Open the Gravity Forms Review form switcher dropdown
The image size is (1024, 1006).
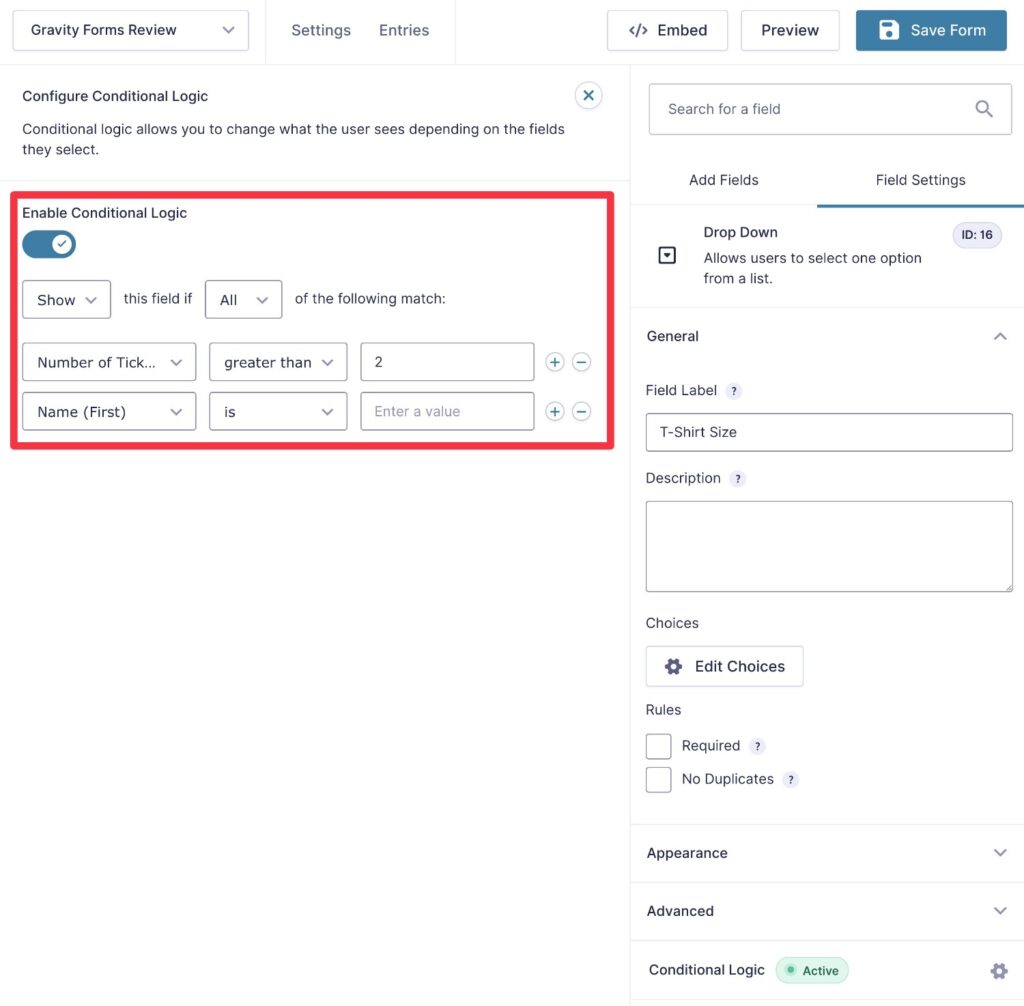pos(131,30)
